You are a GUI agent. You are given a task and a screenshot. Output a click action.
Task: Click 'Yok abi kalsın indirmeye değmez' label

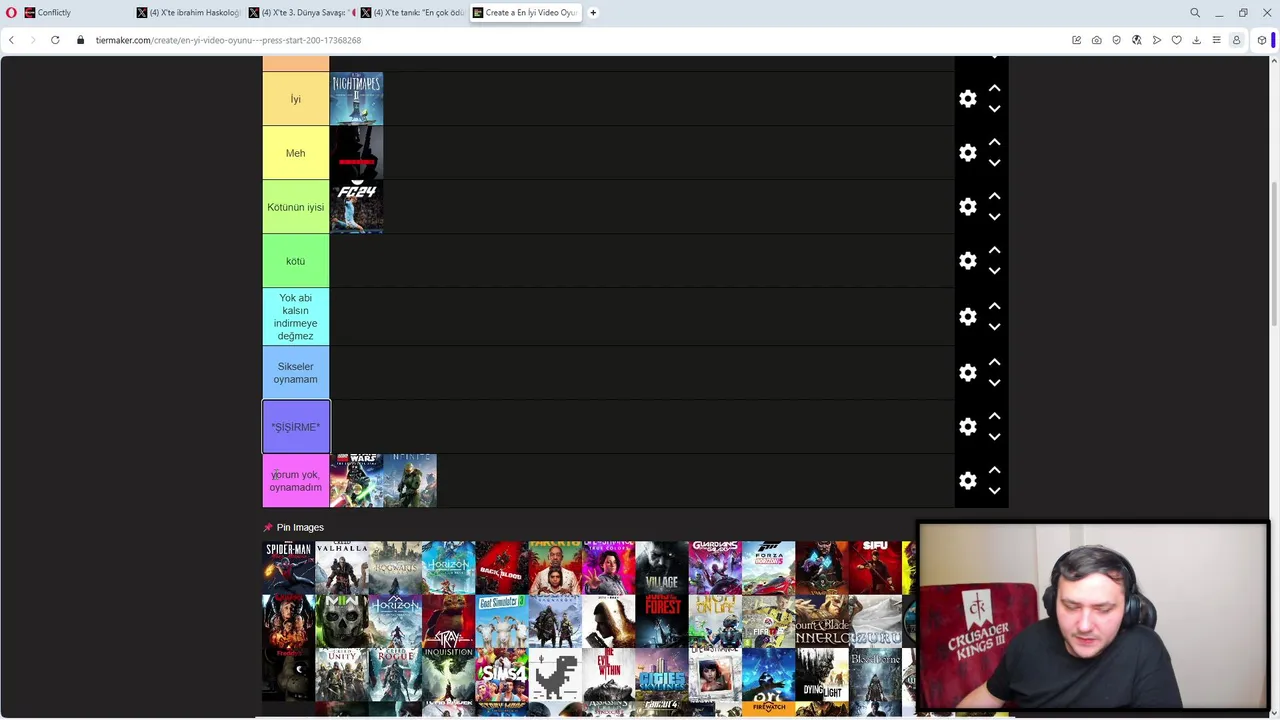coord(296,317)
